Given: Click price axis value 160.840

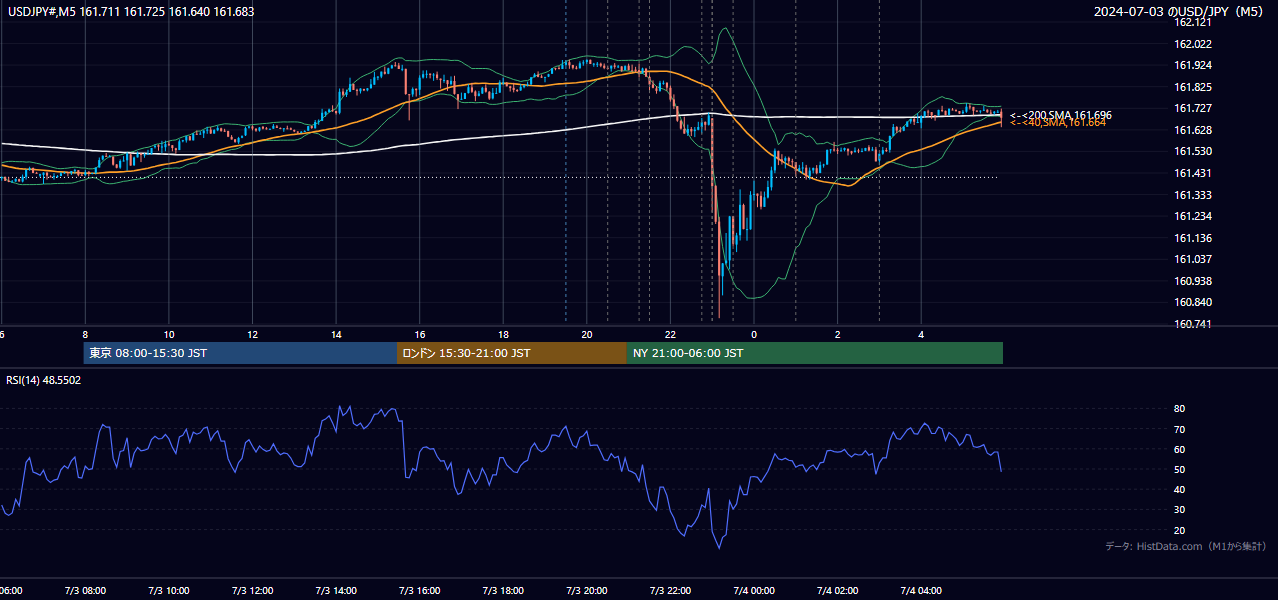Looking at the screenshot, I should 1192,302.
